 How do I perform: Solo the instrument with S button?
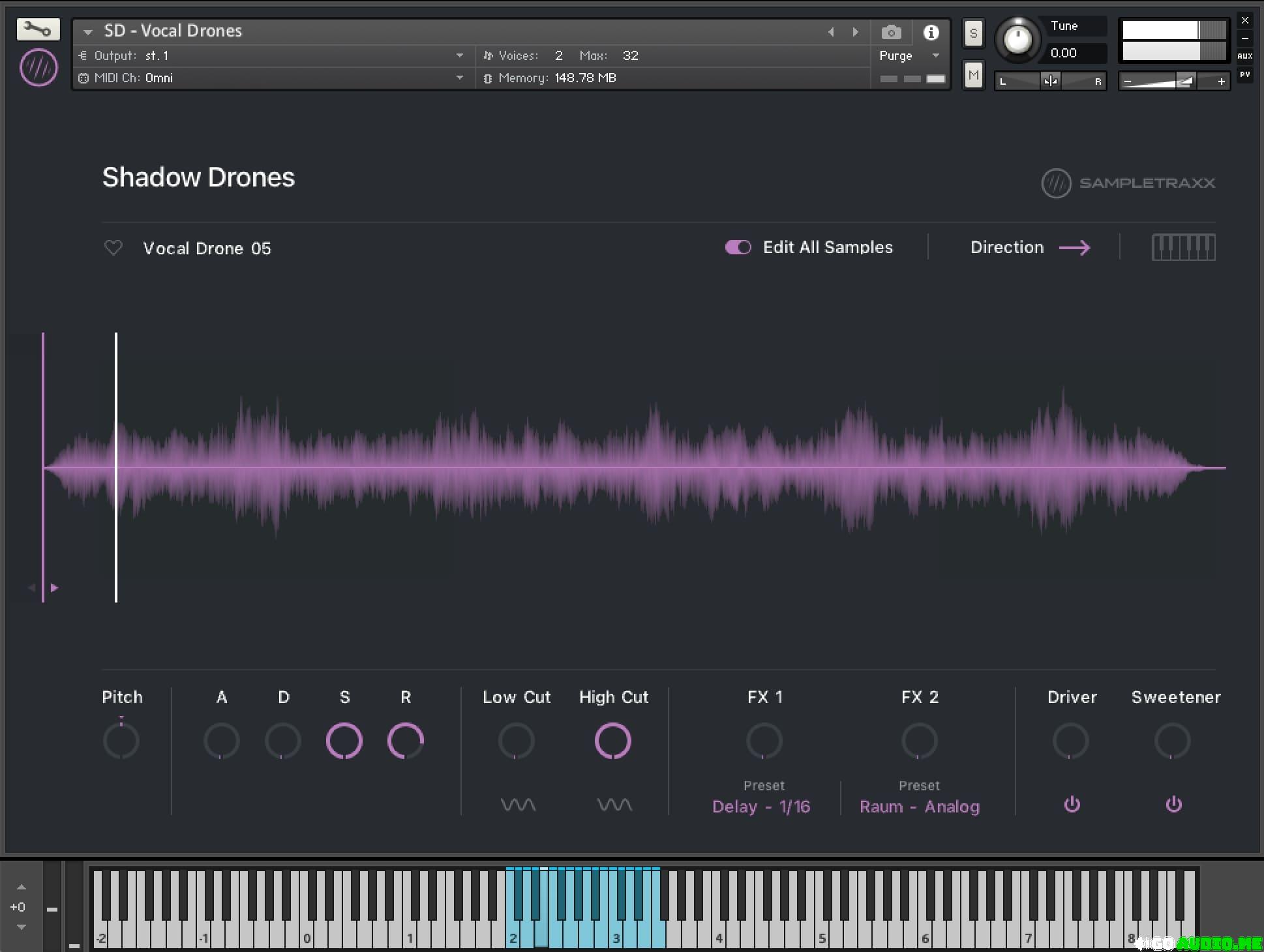point(973,33)
